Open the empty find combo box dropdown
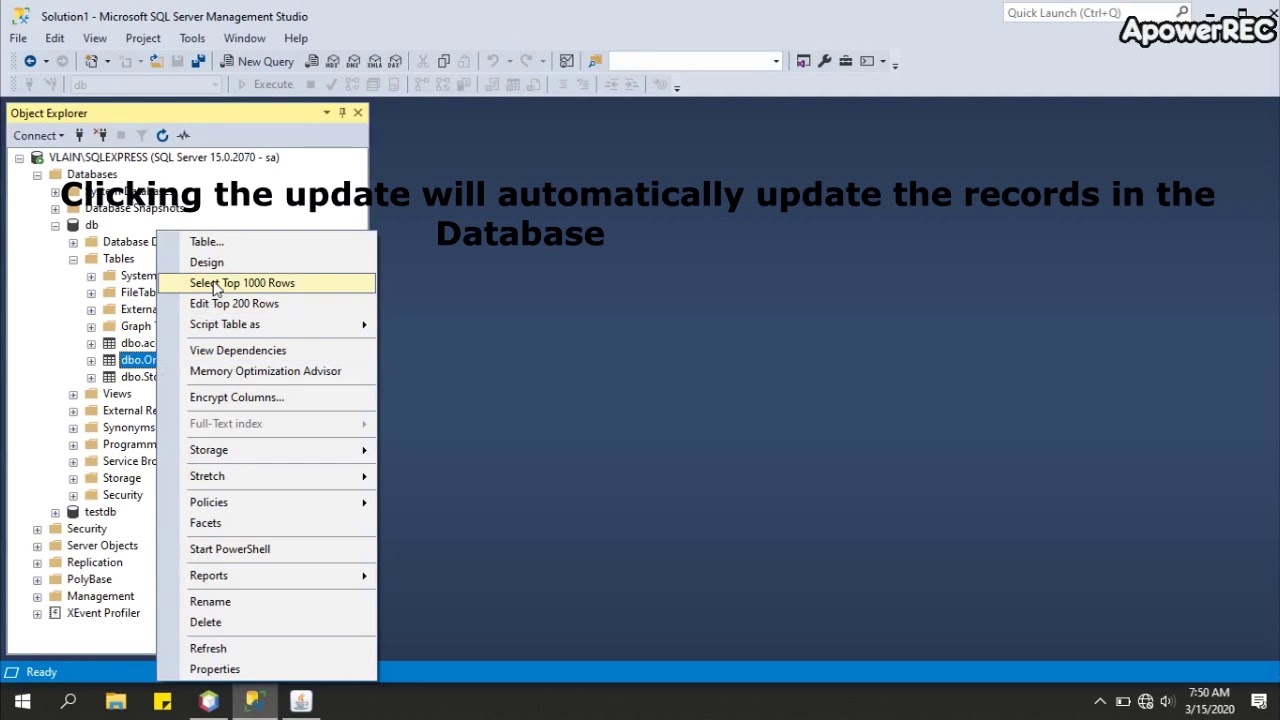The width and height of the screenshot is (1280, 720). pyautogui.click(x=775, y=61)
